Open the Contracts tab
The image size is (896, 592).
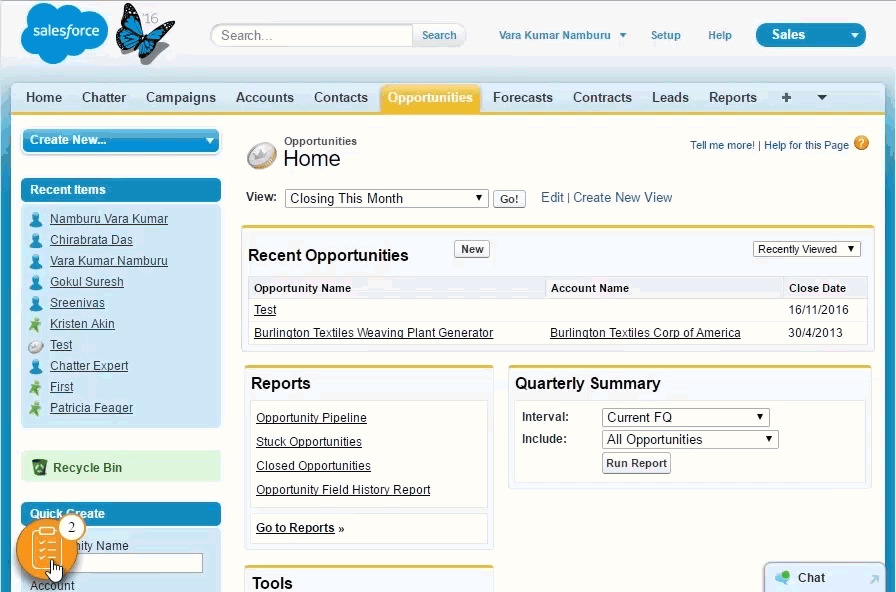click(x=602, y=98)
